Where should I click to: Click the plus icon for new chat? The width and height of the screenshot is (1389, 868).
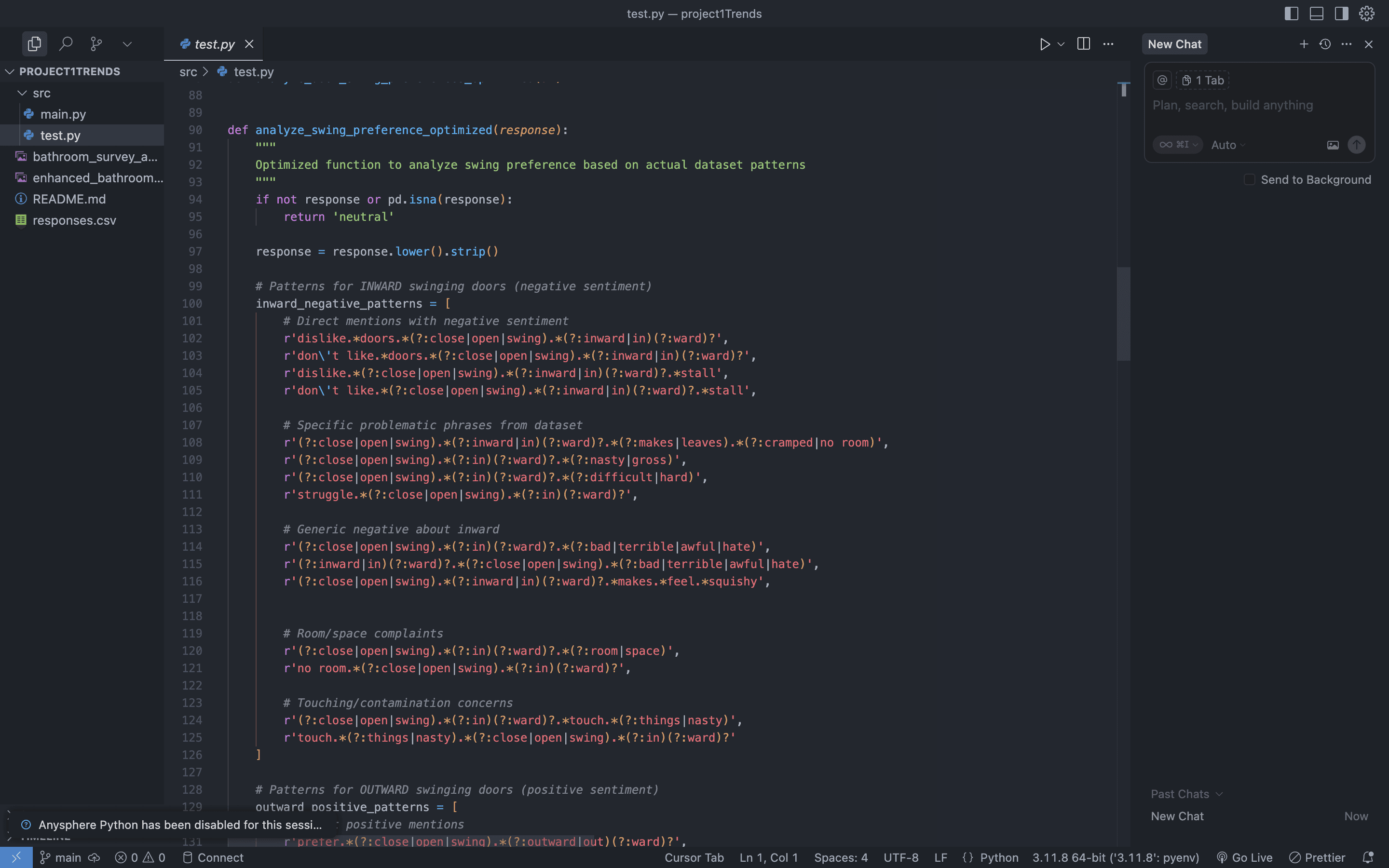coord(1304,44)
